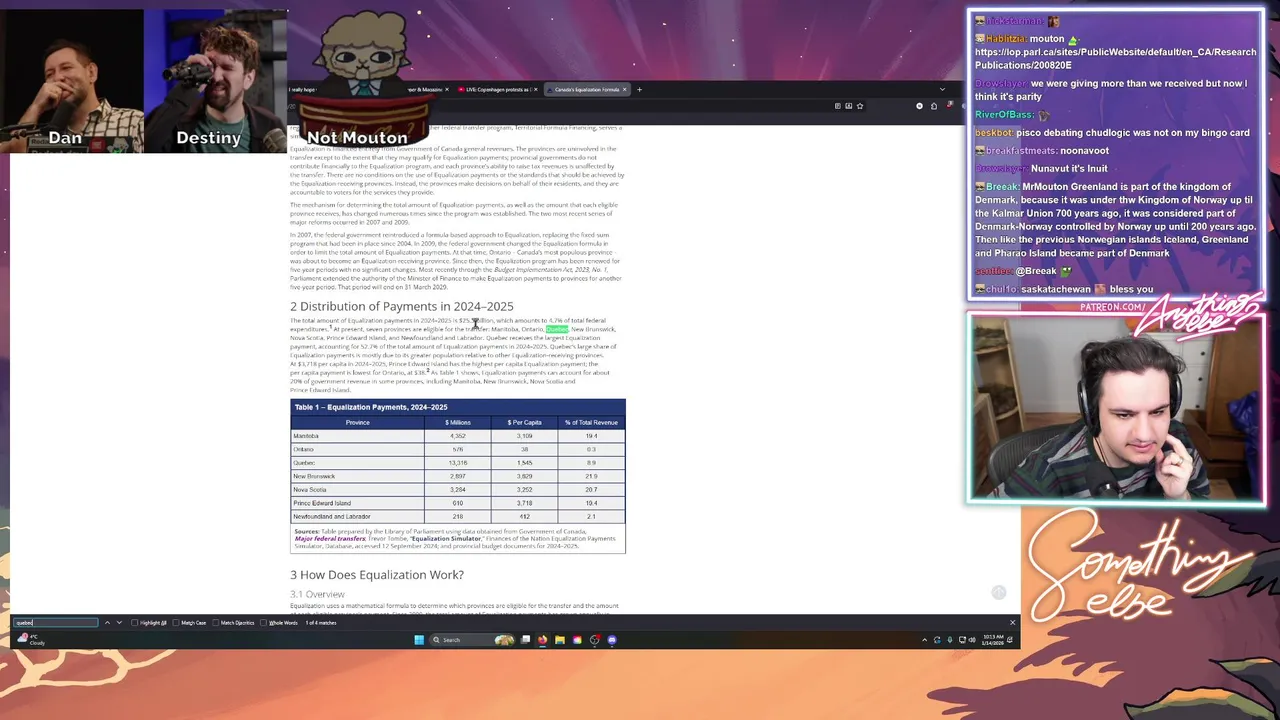The width and height of the screenshot is (1280, 720).
Task: Enable the Whole Words checkbox
Action: tap(264, 622)
